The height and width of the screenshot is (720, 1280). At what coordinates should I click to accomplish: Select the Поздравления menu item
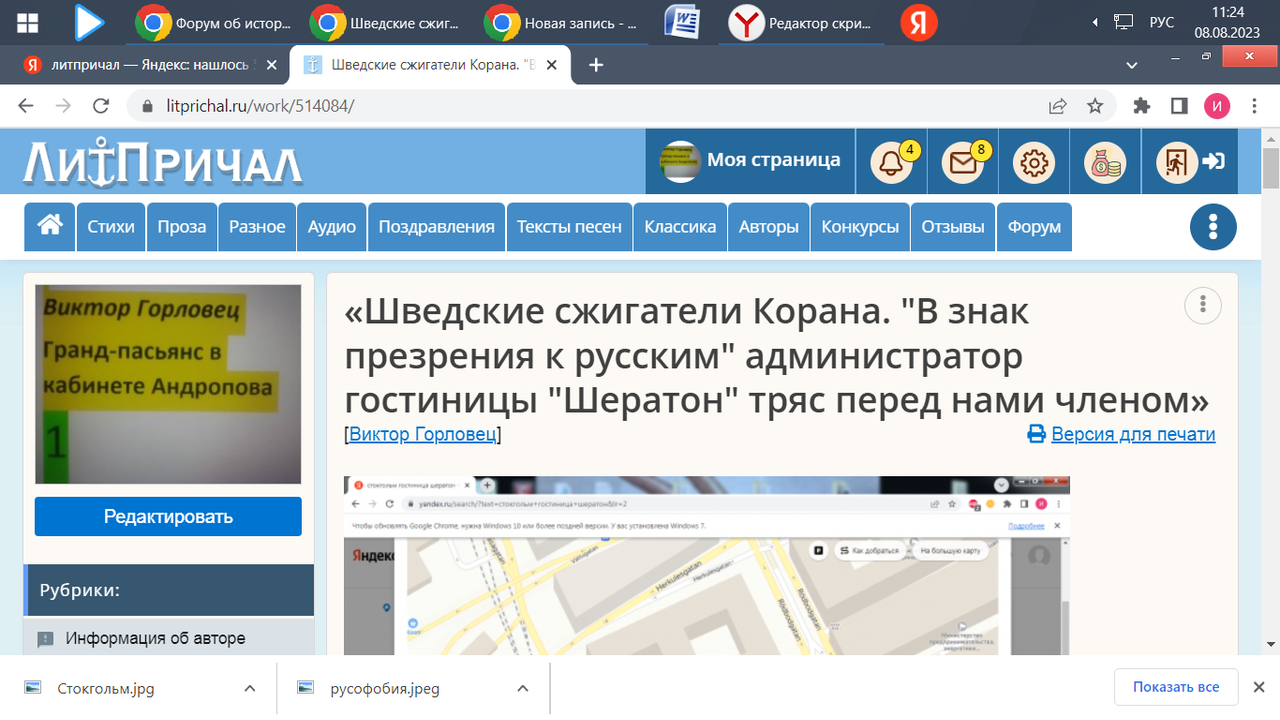(x=436, y=226)
